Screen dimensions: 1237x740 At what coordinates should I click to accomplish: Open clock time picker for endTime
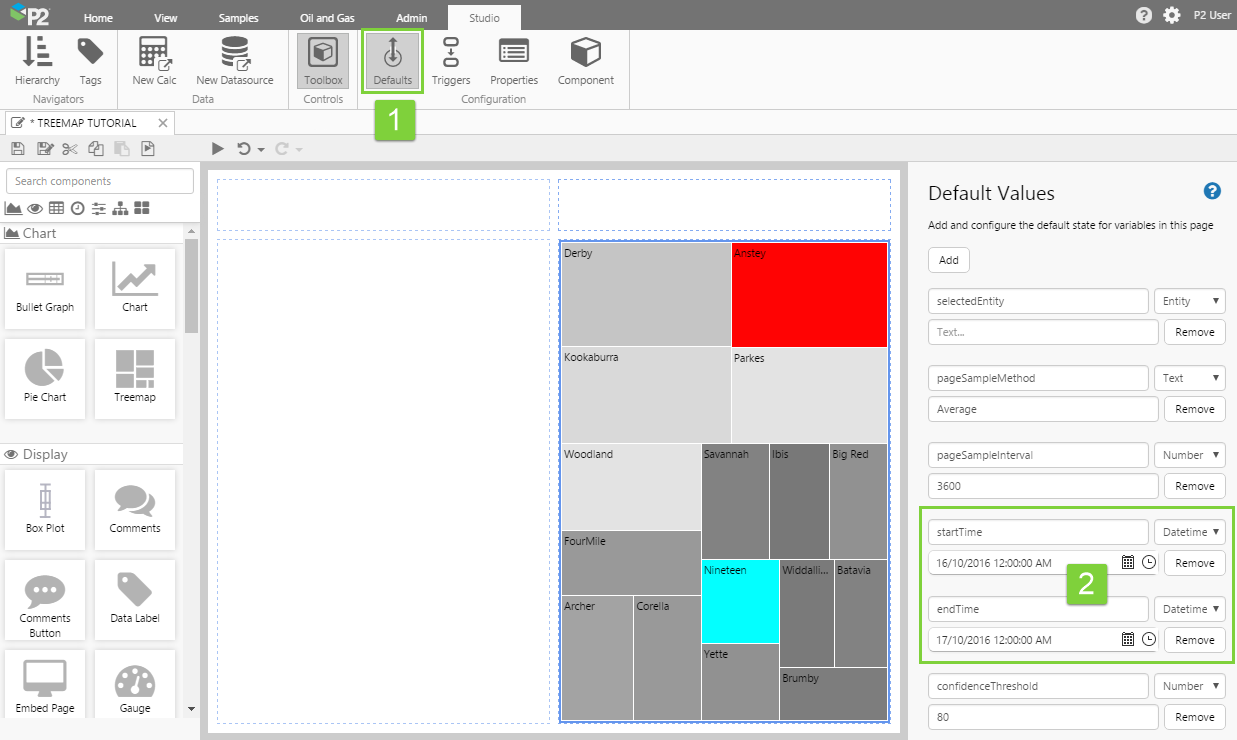pyautogui.click(x=1148, y=640)
